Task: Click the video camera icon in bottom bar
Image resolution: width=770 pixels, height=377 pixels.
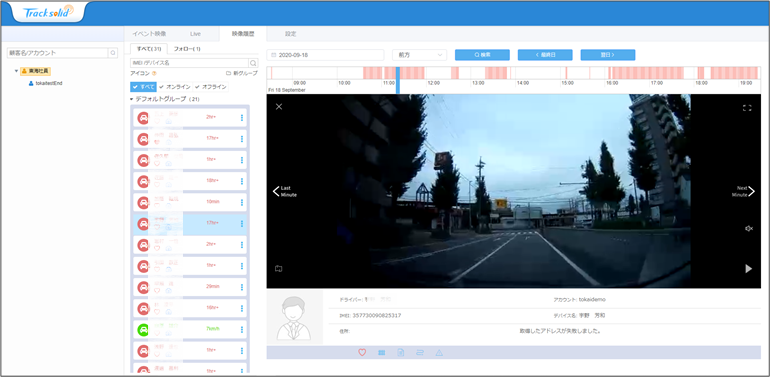Action: (382, 352)
